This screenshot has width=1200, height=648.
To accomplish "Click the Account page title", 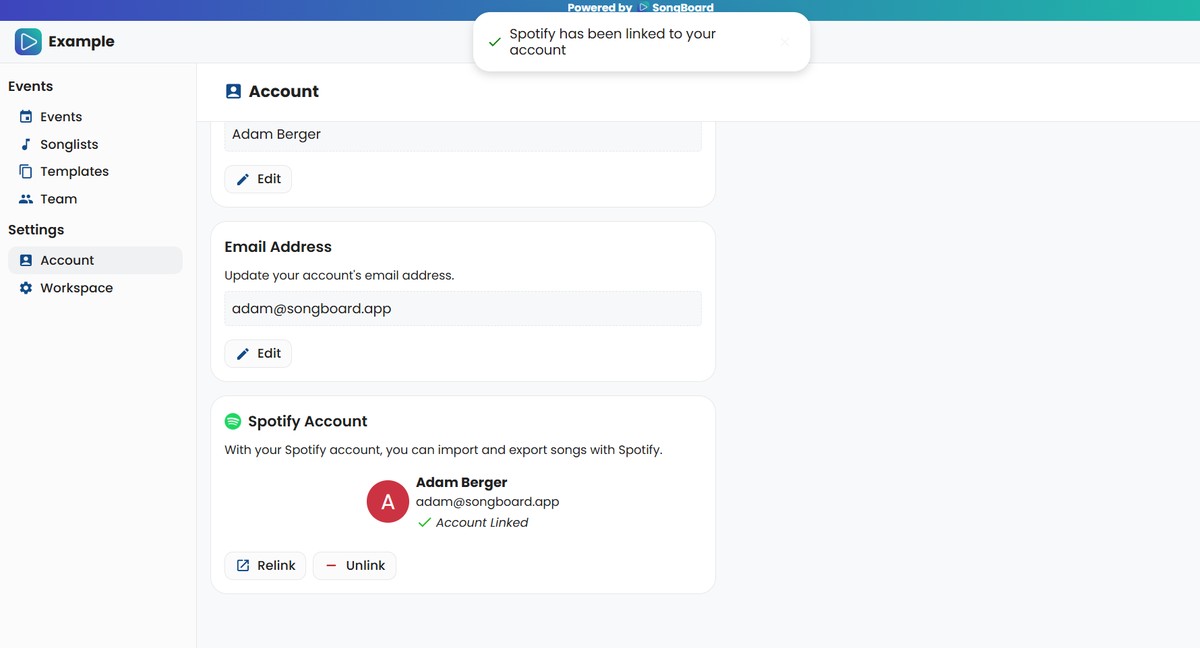I will [284, 91].
